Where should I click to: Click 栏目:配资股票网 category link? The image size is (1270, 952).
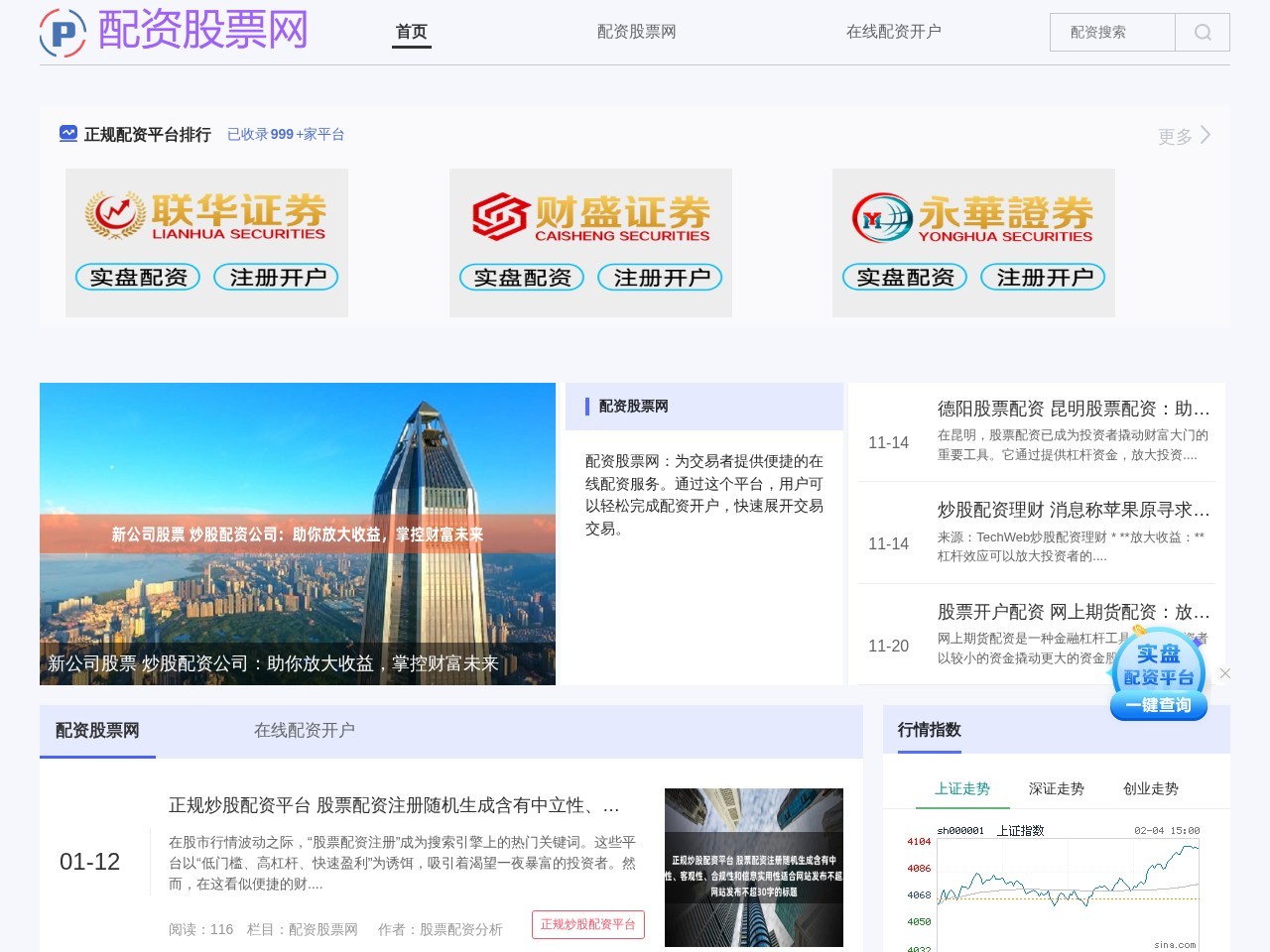[303, 930]
